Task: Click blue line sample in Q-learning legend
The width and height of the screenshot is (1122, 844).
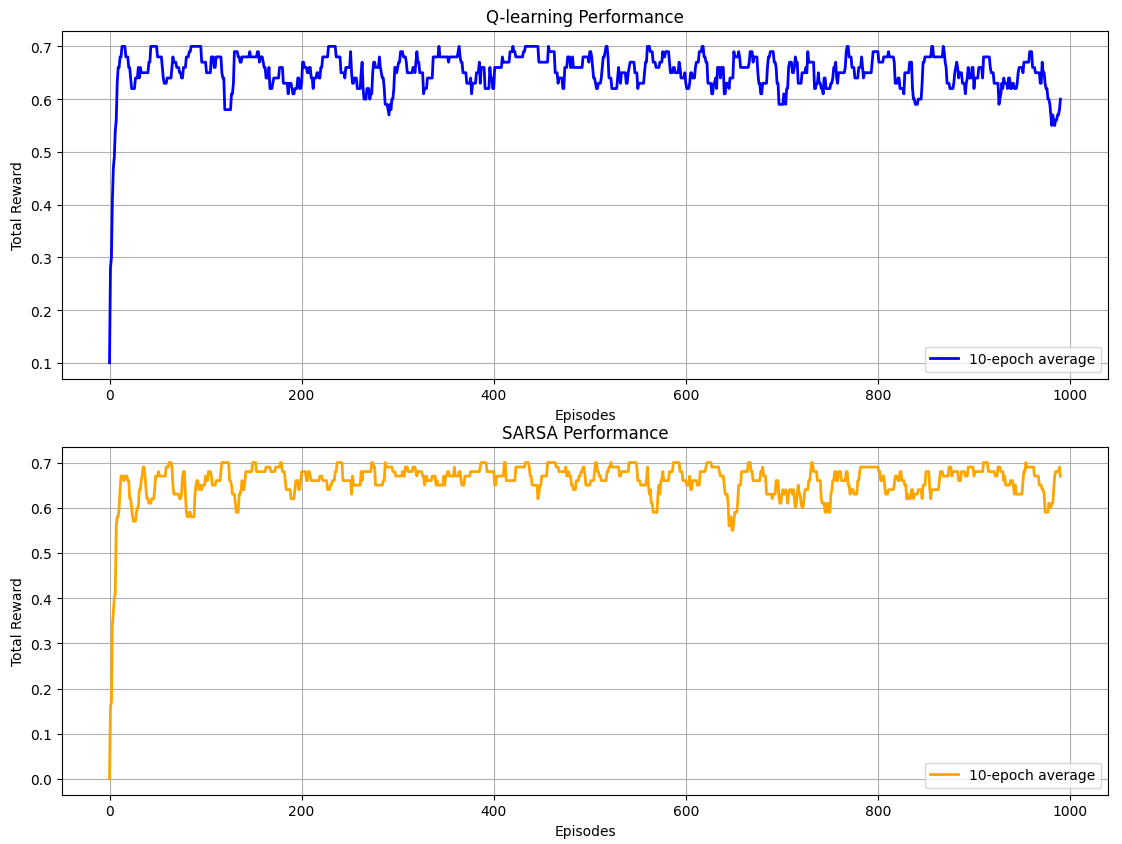Action: (946, 359)
